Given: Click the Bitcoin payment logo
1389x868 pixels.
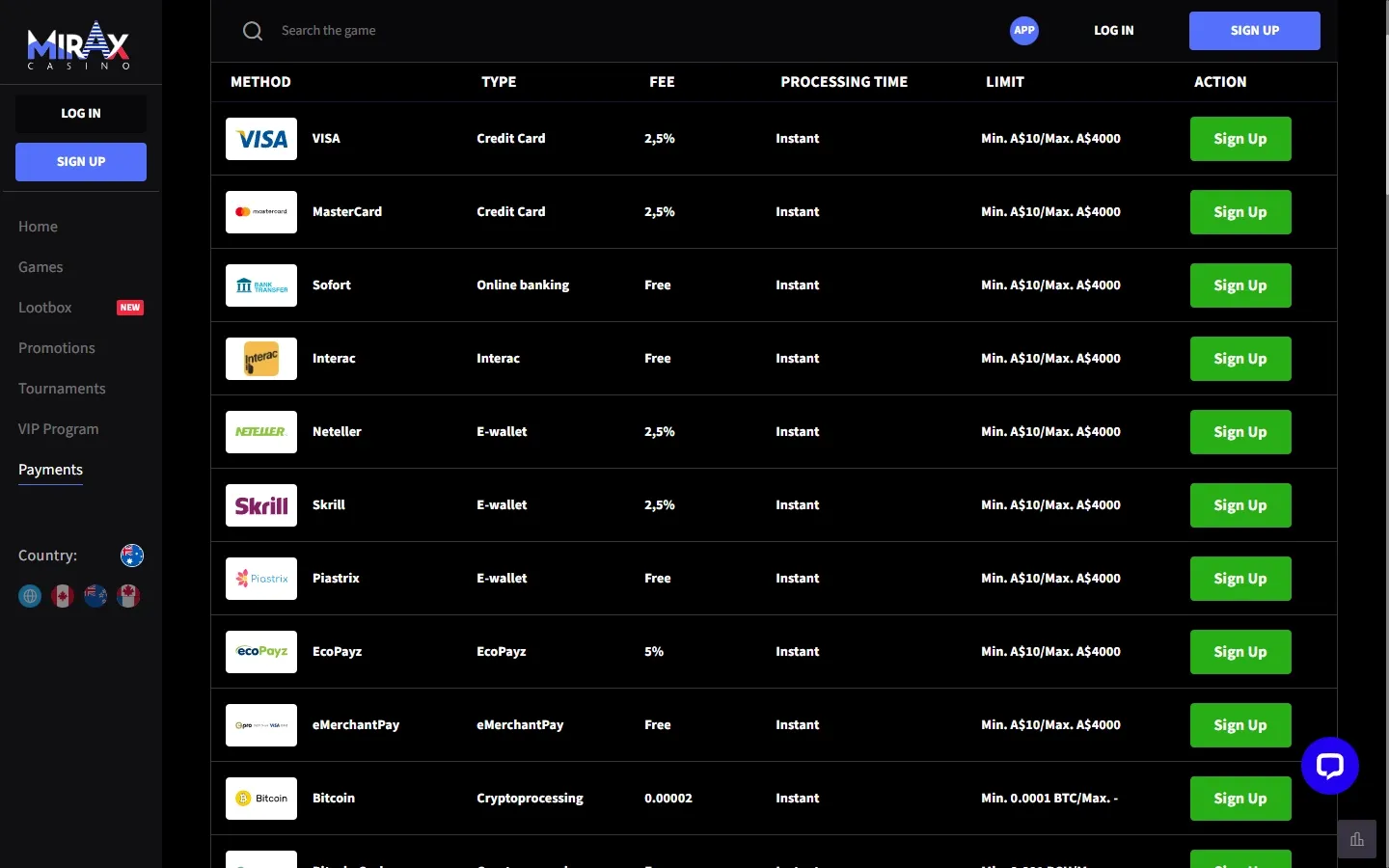Looking at the screenshot, I should coord(261,799).
